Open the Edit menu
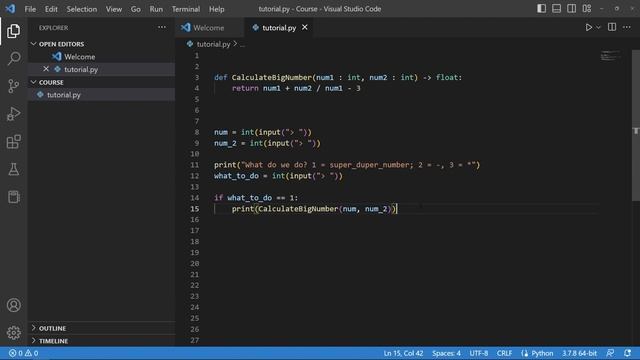Screen dimensions: 640x360 51,9
